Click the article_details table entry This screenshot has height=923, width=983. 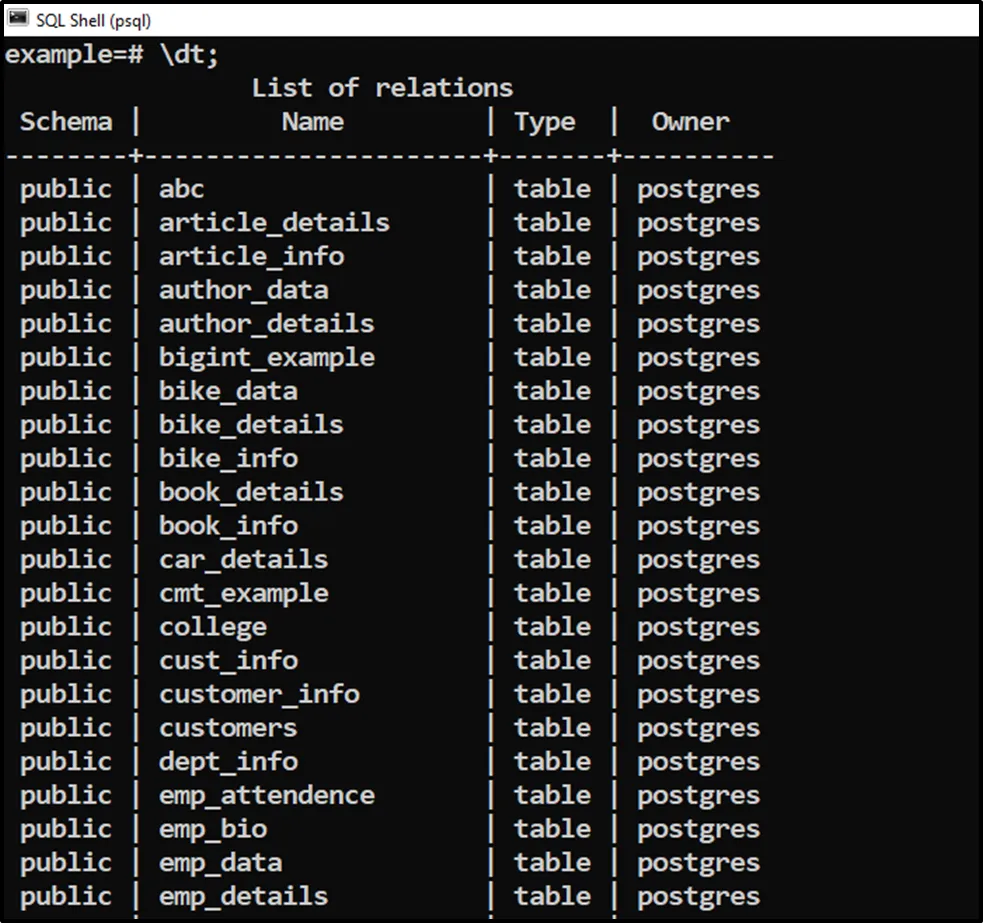tap(274, 223)
